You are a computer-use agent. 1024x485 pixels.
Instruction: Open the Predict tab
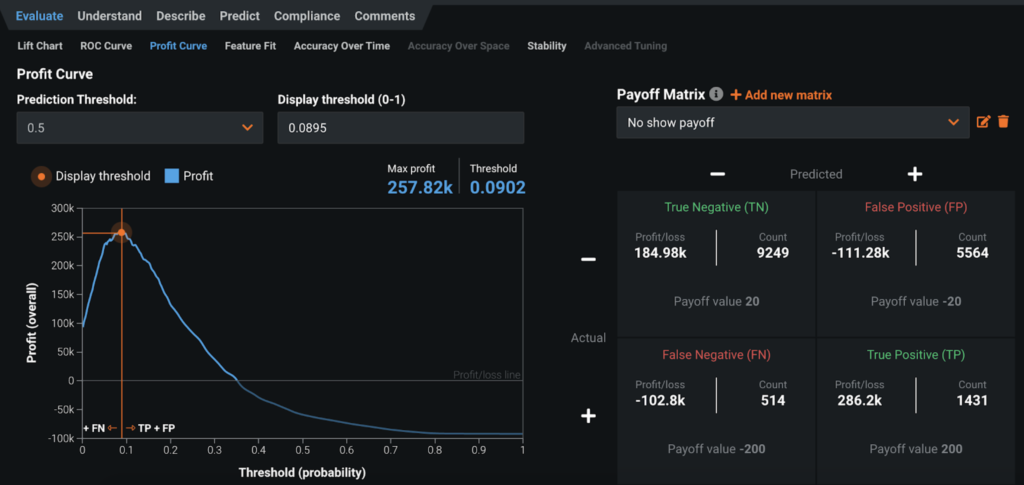pyautogui.click(x=240, y=16)
